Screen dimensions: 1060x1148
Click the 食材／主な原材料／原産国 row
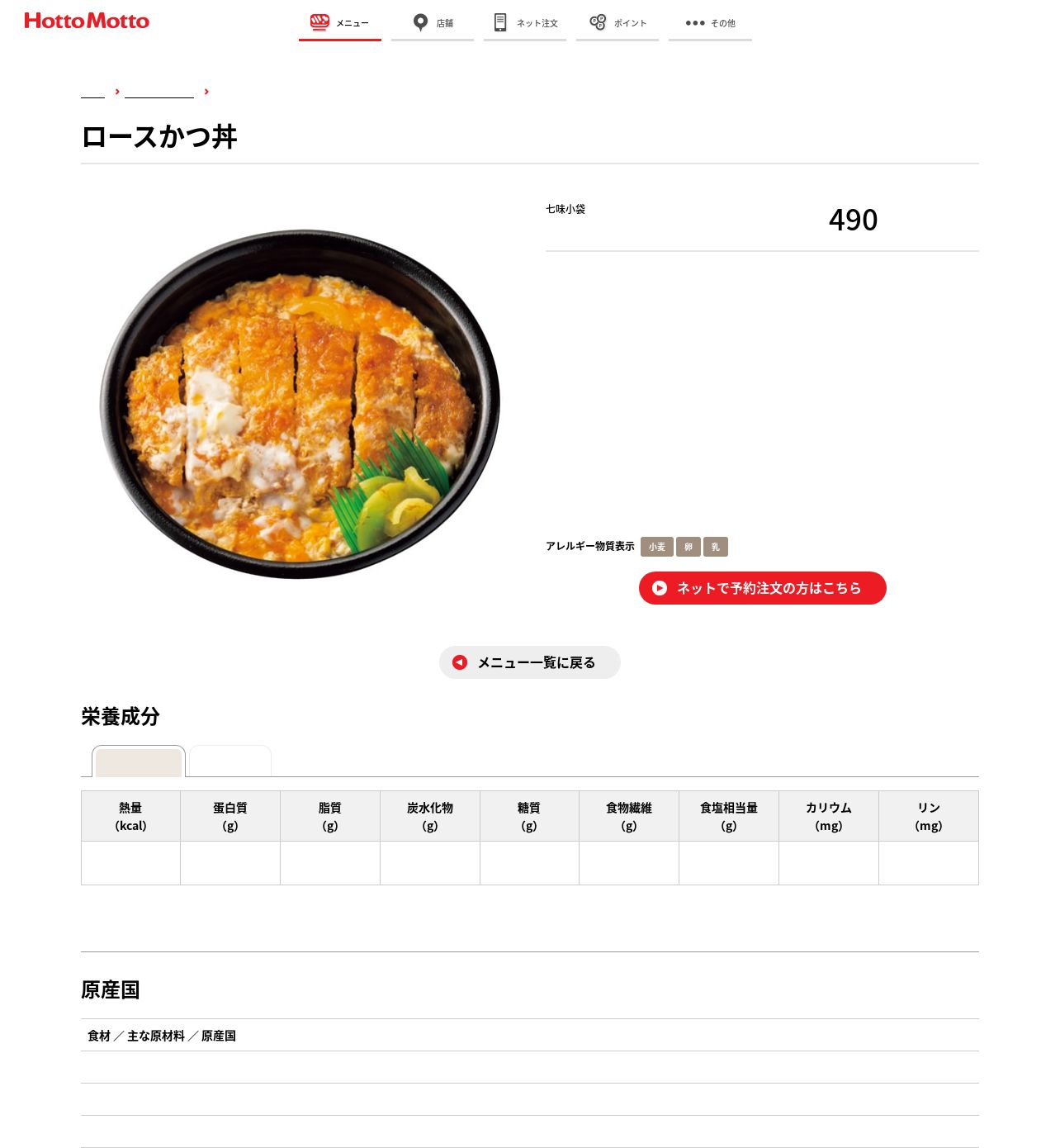click(530, 1035)
